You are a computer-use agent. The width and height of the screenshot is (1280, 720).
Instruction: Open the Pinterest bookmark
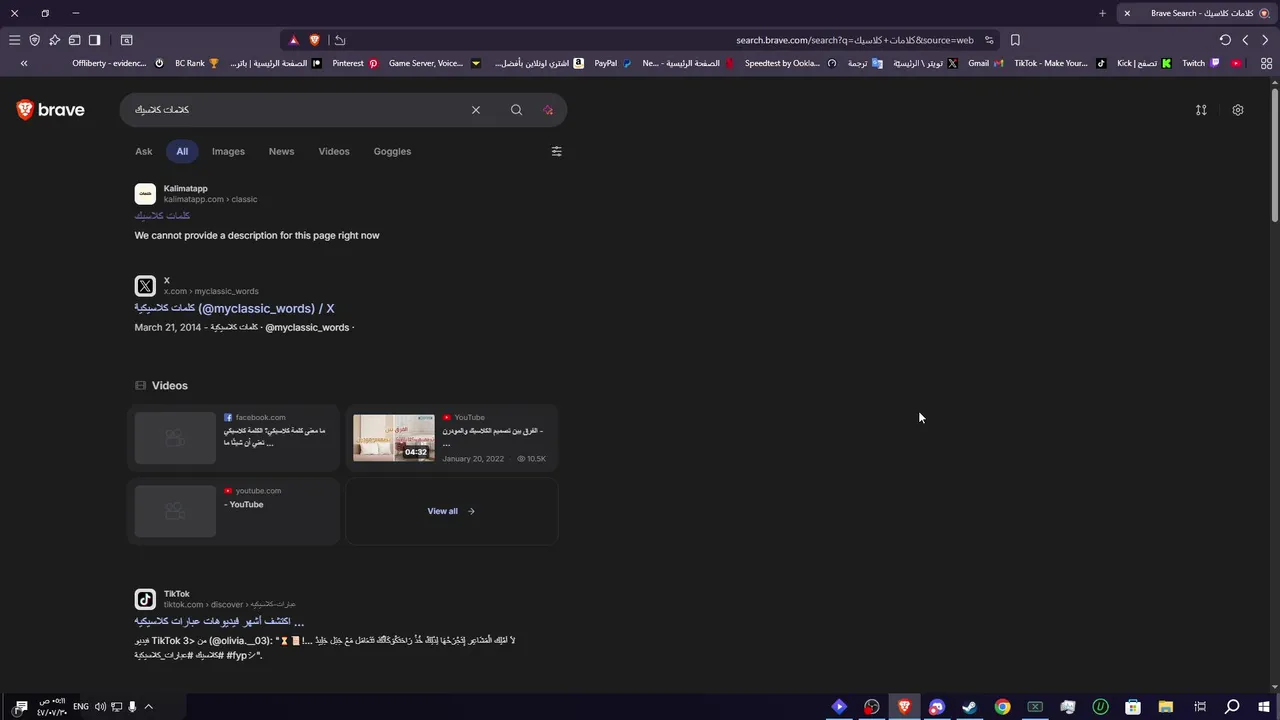click(x=355, y=63)
